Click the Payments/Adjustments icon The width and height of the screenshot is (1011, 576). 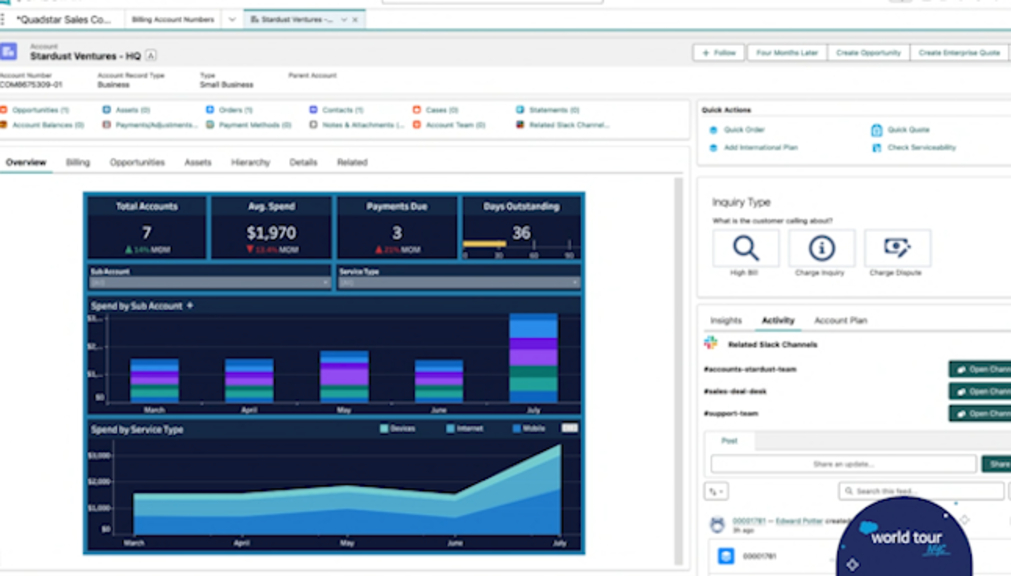pyautogui.click(x=107, y=125)
